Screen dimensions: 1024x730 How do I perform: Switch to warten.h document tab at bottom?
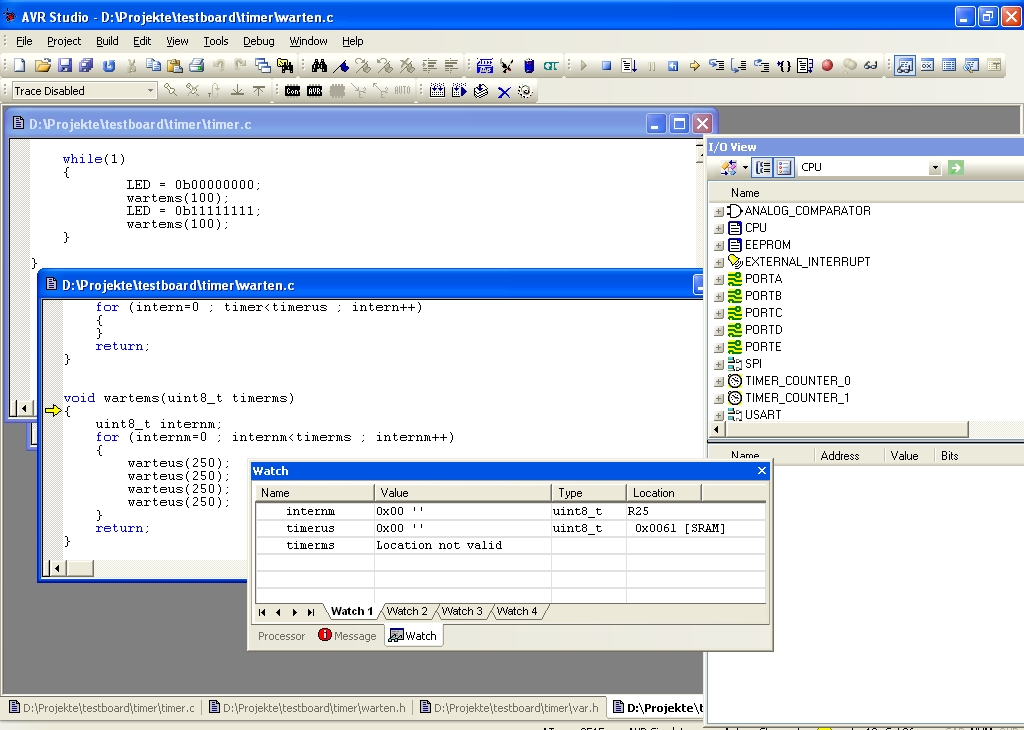click(308, 708)
